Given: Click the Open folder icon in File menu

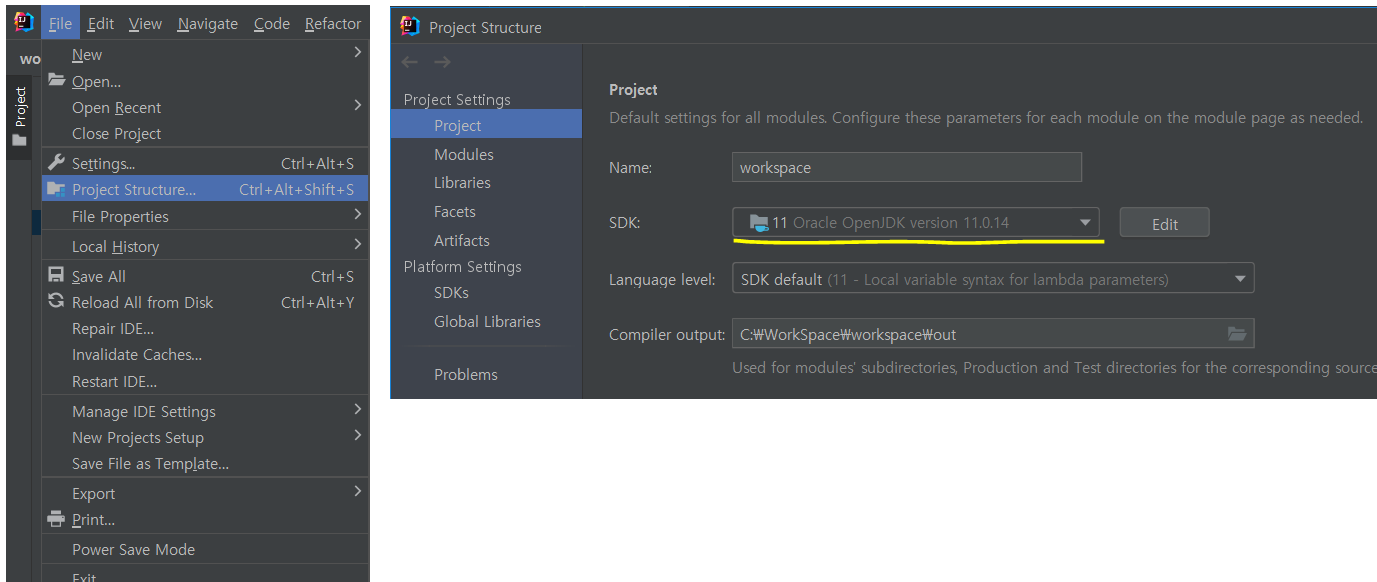Looking at the screenshot, I should (56, 81).
